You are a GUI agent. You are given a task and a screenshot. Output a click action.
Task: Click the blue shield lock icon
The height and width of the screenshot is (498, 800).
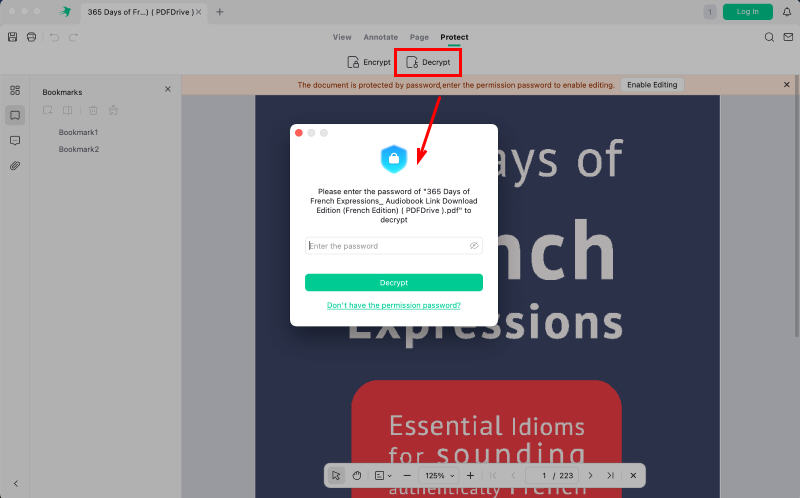point(394,159)
